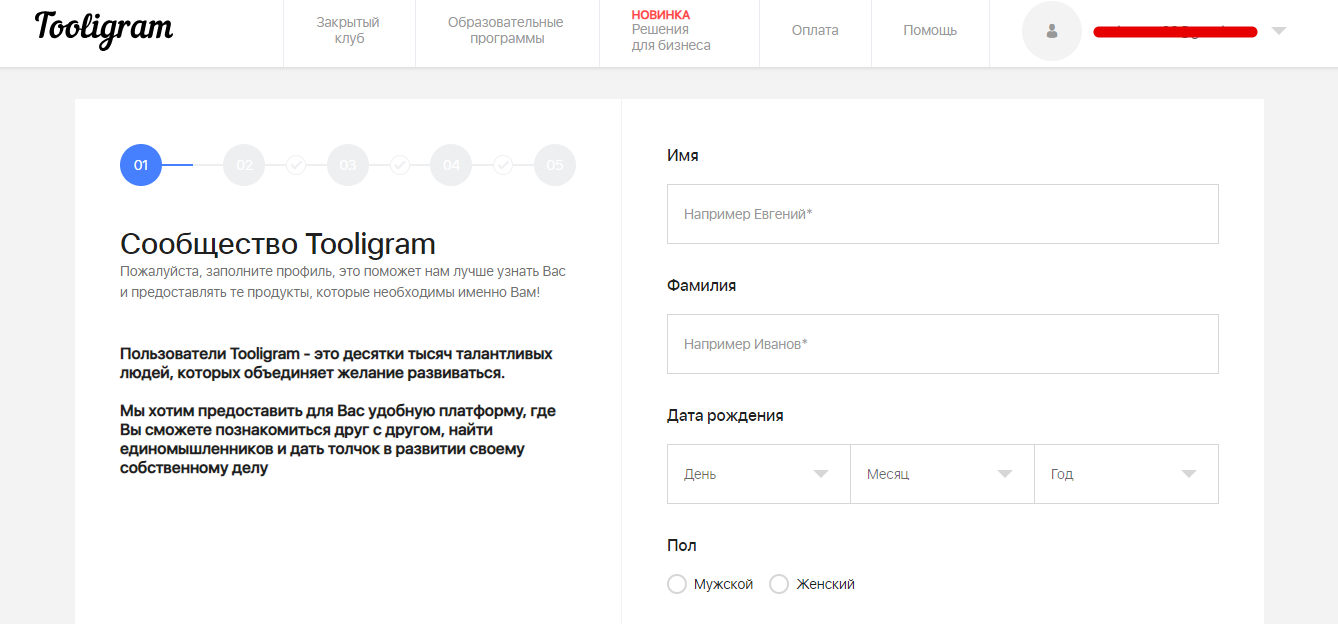Click the Дата рождения label
The image size is (1338, 624).
point(725,415)
